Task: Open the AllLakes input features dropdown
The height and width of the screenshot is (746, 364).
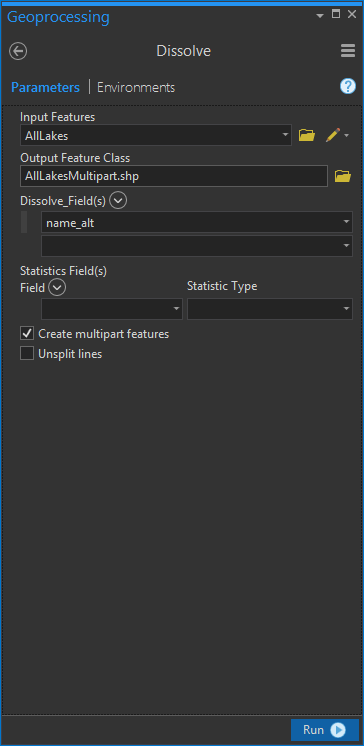Action: coord(156,135)
